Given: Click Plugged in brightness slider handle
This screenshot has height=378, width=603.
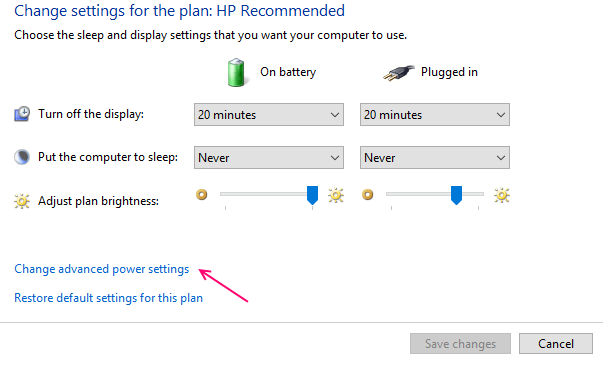Looking at the screenshot, I should pyautogui.click(x=456, y=195).
